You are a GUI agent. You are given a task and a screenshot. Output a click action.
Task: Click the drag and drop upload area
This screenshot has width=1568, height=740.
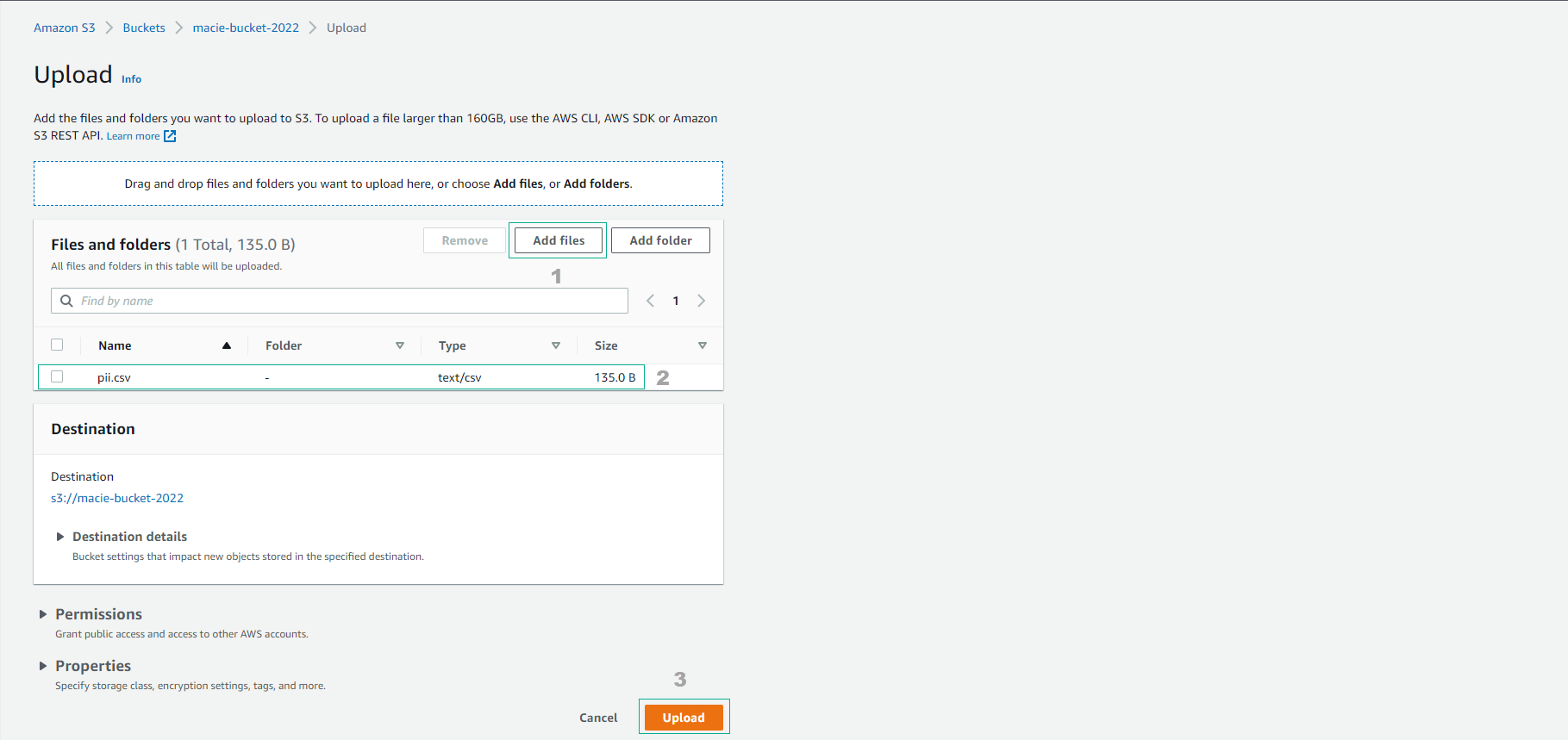tap(378, 183)
